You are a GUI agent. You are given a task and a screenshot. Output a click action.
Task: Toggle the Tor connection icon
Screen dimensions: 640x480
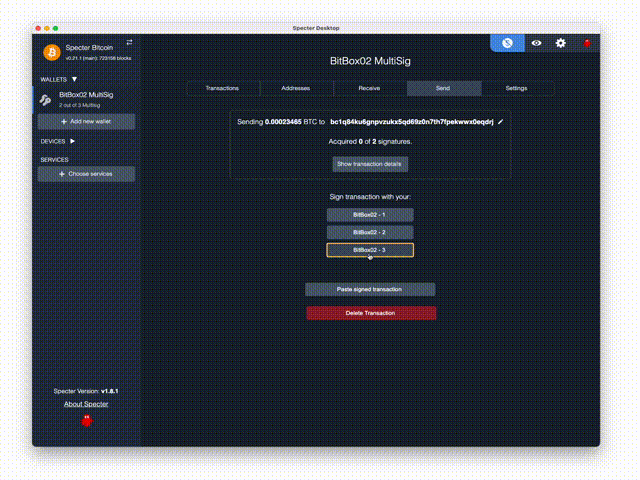point(507,43)
